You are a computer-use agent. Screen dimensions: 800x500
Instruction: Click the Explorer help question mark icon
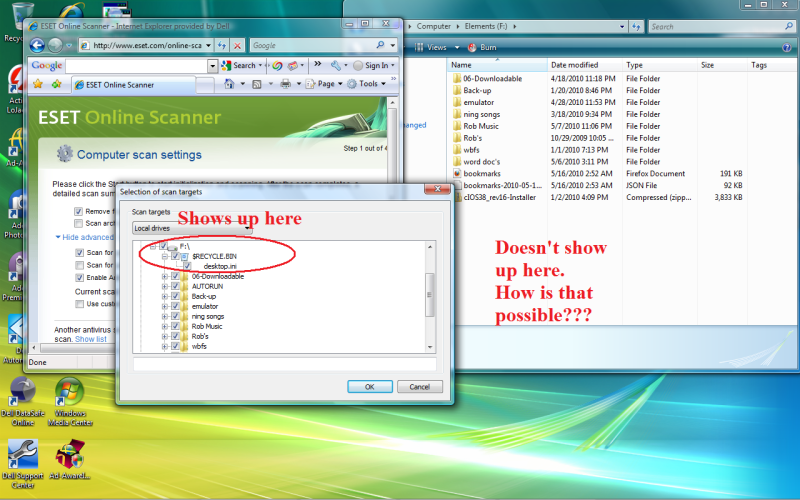(787, 47)
